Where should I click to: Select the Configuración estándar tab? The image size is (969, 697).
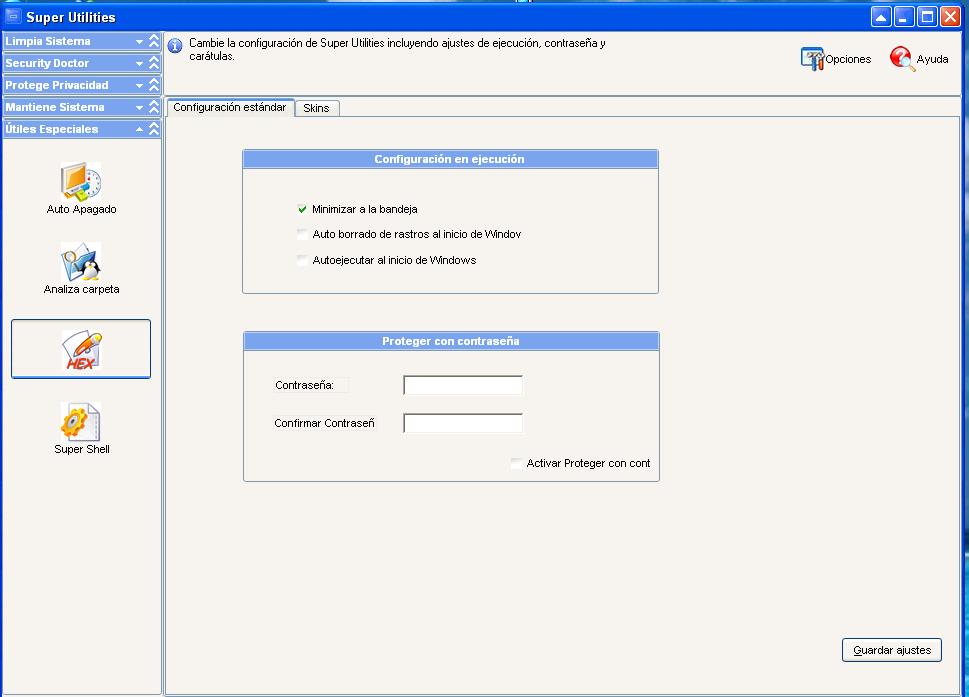[230, 107]
